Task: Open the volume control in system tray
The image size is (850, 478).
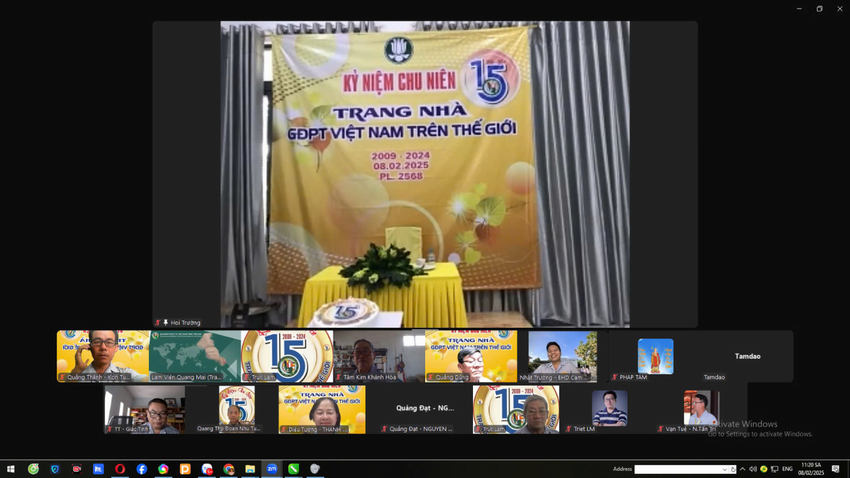Action: tap(753, 469)
